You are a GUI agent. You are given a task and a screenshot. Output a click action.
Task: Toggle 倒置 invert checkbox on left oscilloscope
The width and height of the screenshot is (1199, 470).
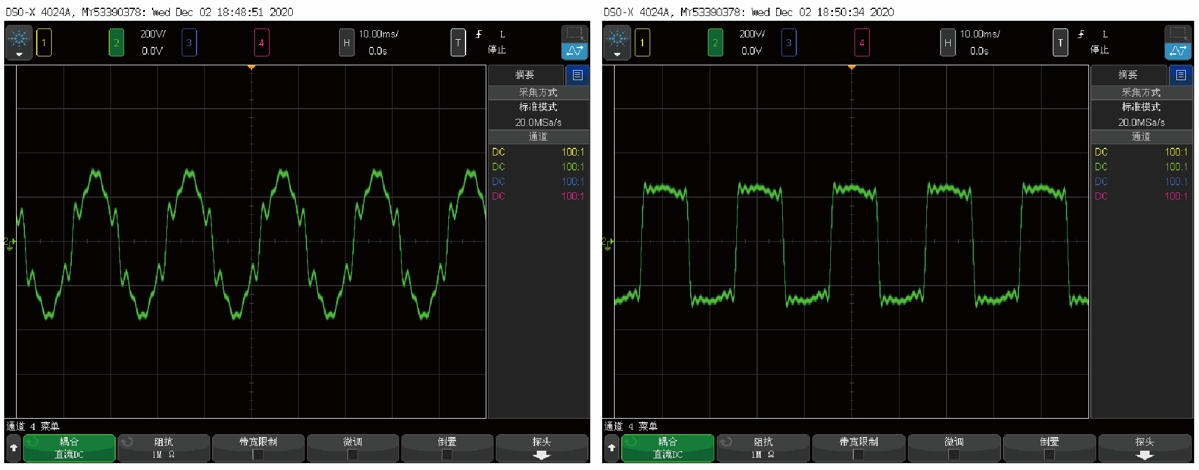[x=447, y=454]
